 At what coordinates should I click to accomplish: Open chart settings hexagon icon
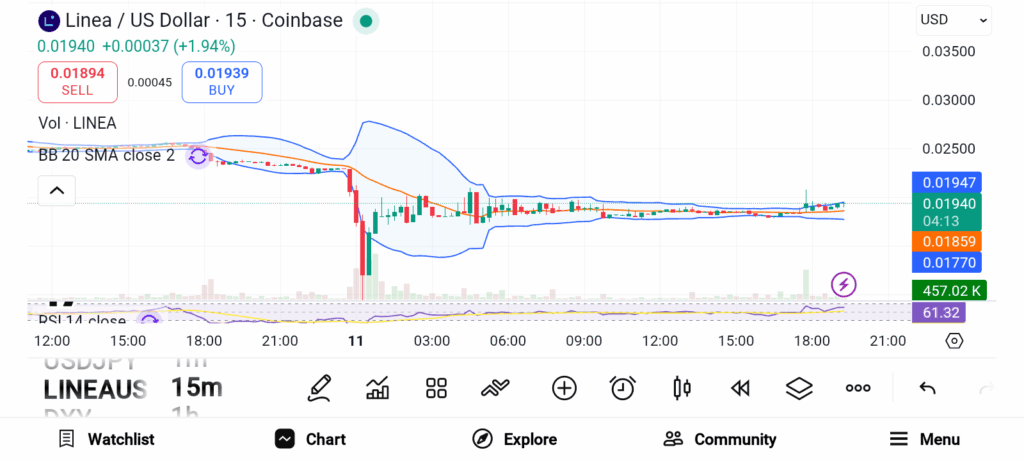(x=954, y=341)
